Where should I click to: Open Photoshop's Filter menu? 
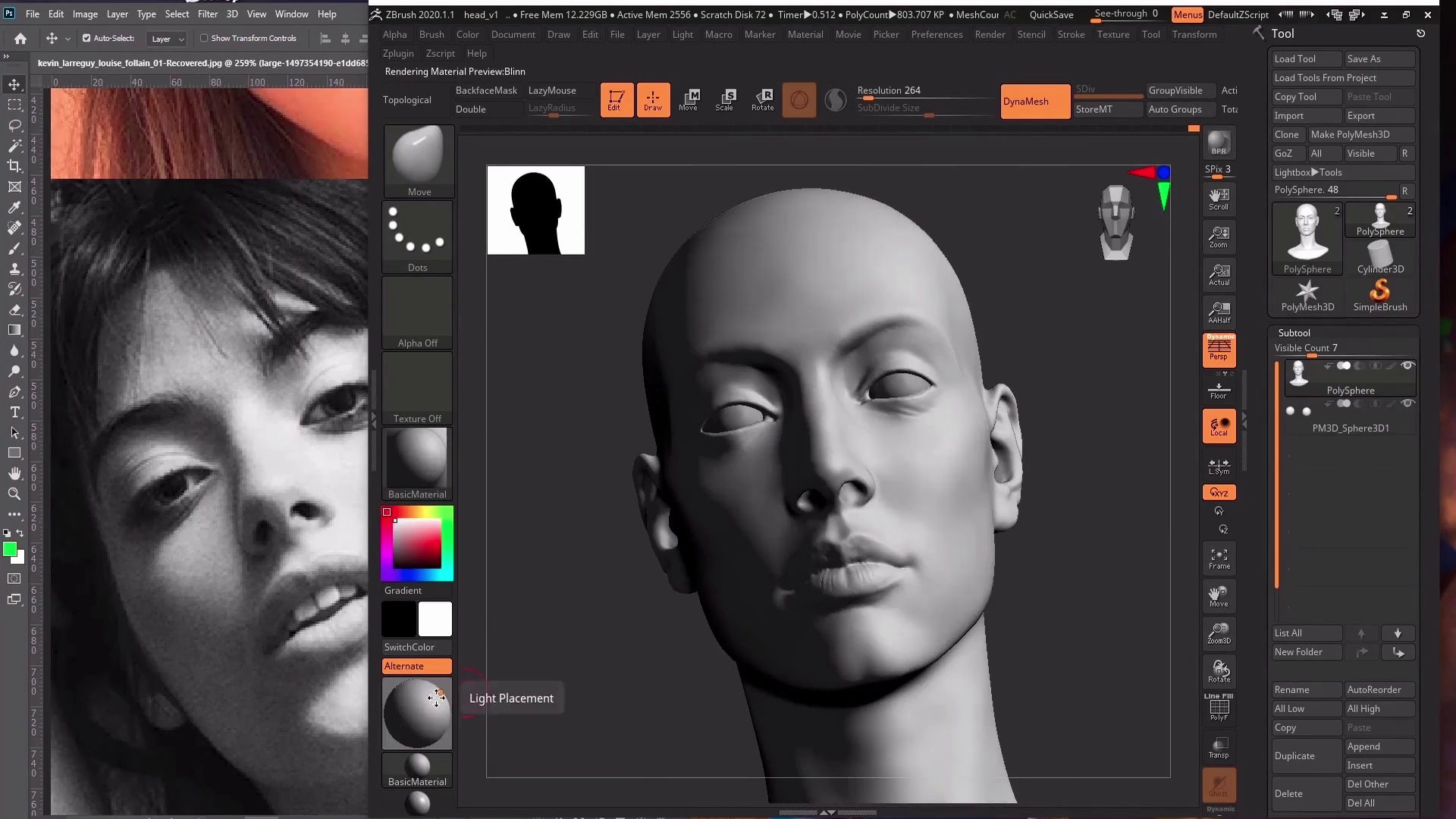(207, 14)
